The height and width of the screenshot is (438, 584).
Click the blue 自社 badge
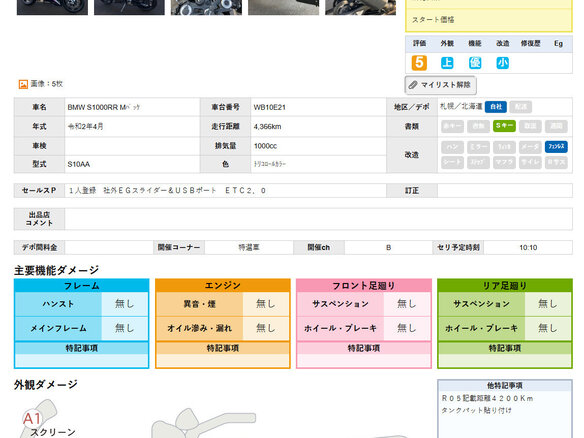496,107
